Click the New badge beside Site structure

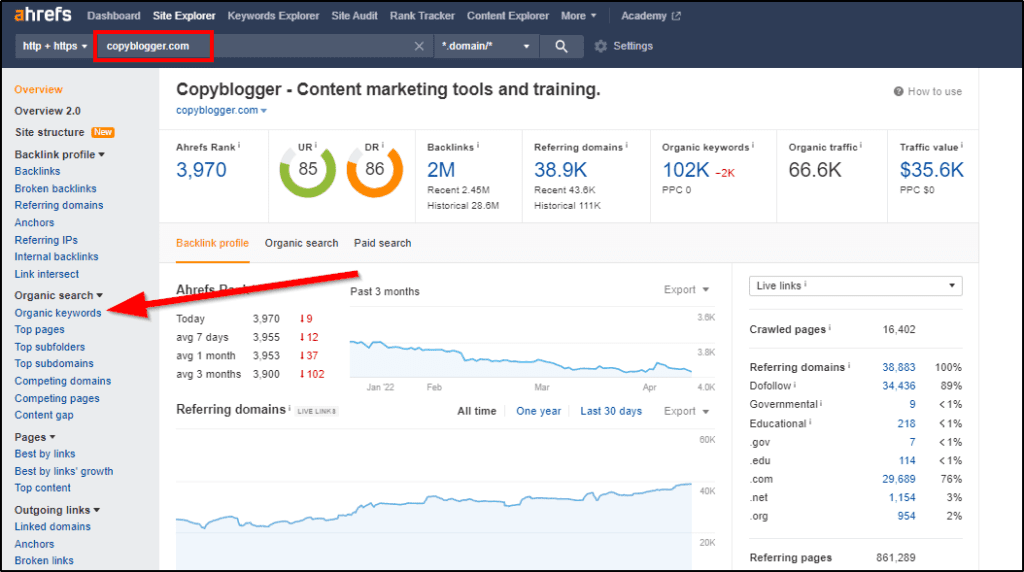click(x=103, y=132)
